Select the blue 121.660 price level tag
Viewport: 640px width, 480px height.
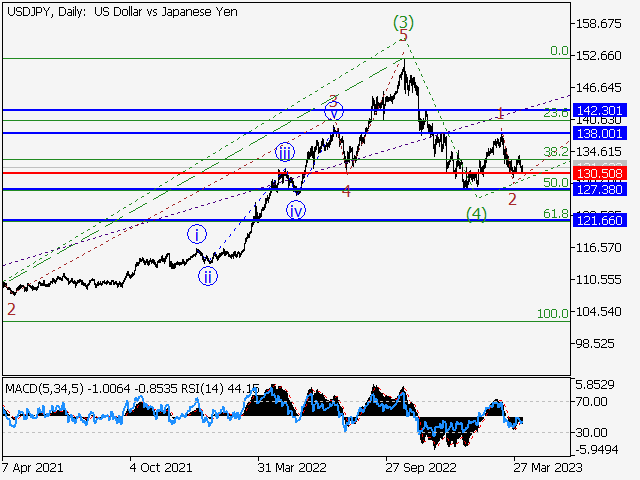[600, 220]
